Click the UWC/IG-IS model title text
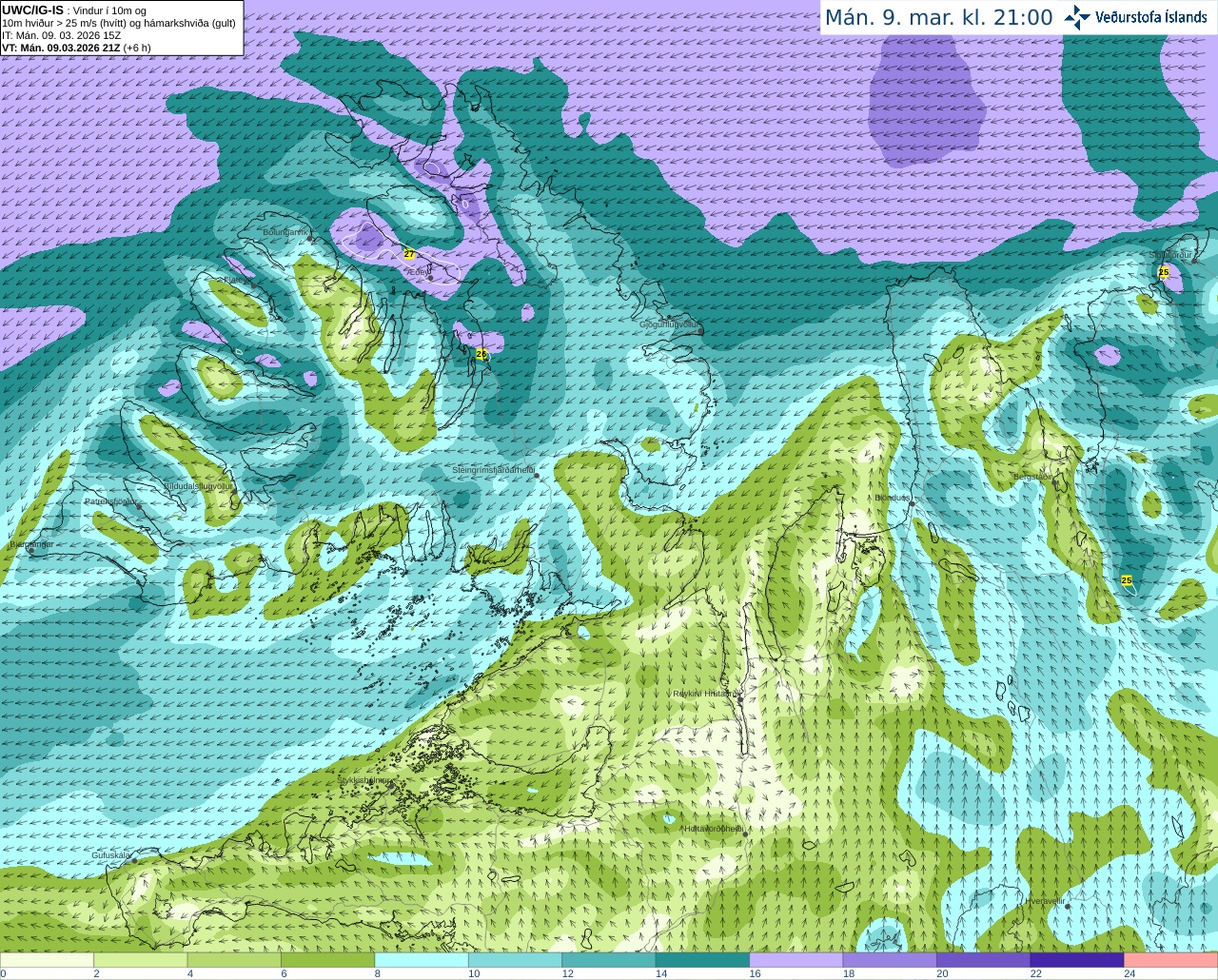Image resolution: width=1218 pixels, height=980 pixels. [32, 10]
